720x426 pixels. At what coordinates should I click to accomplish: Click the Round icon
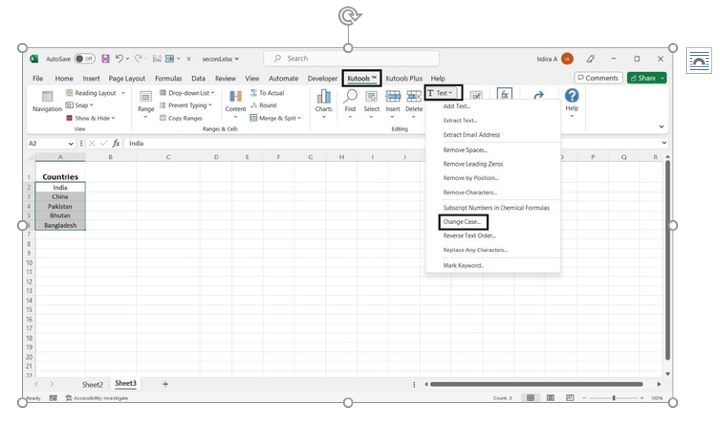click(x=253, y=105)
